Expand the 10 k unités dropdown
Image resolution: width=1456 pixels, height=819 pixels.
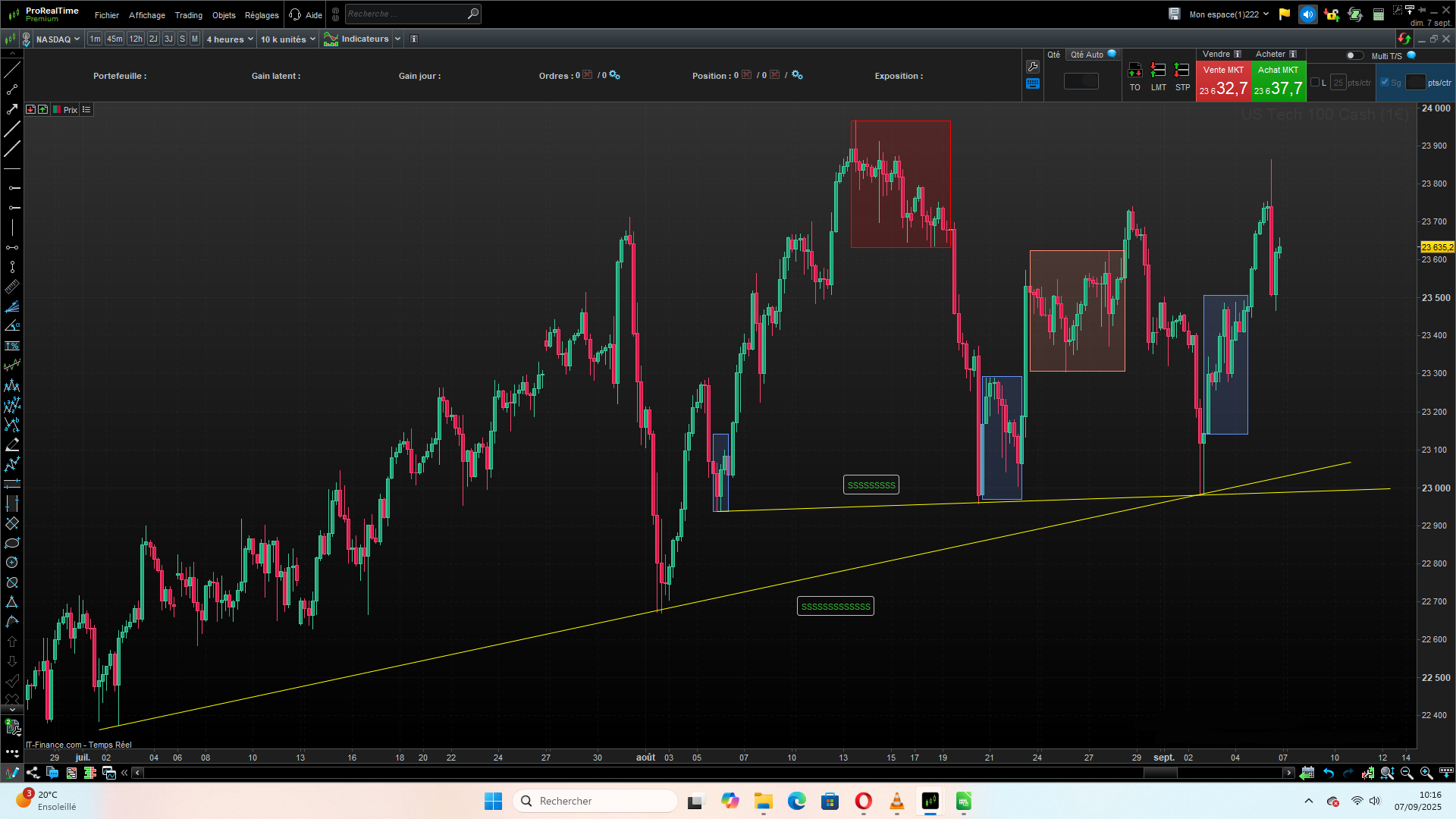pyautogui.click(x=288, y=39)
